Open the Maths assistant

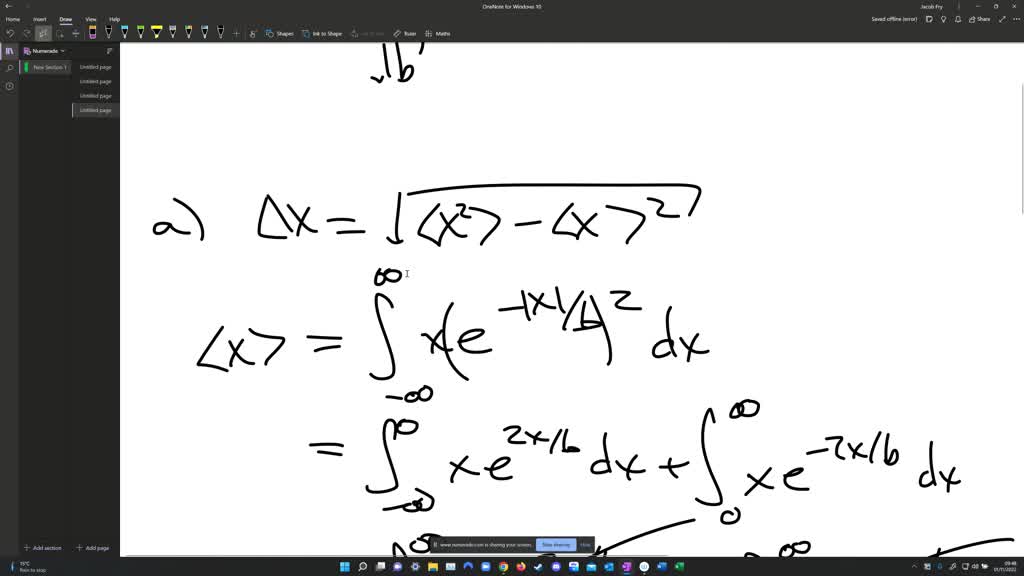point(438,33)
